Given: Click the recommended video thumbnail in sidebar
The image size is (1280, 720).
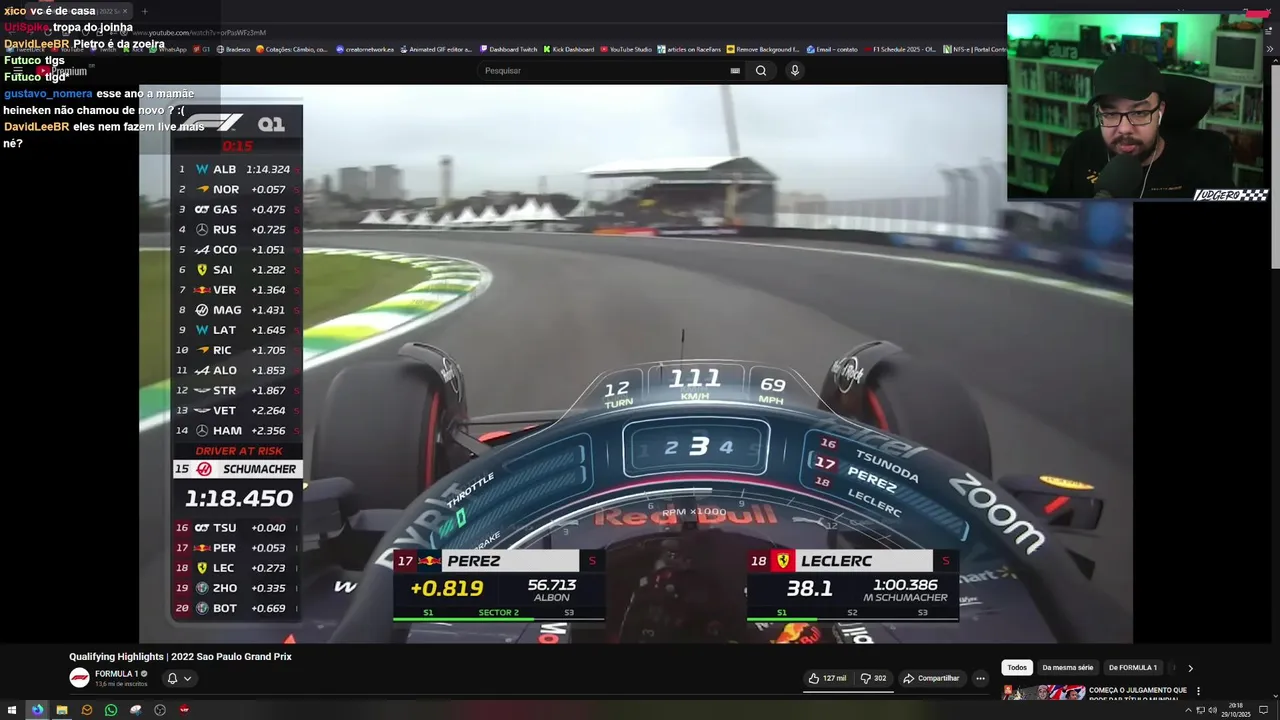Looking at the screenshot, I should pos(1044,692).
